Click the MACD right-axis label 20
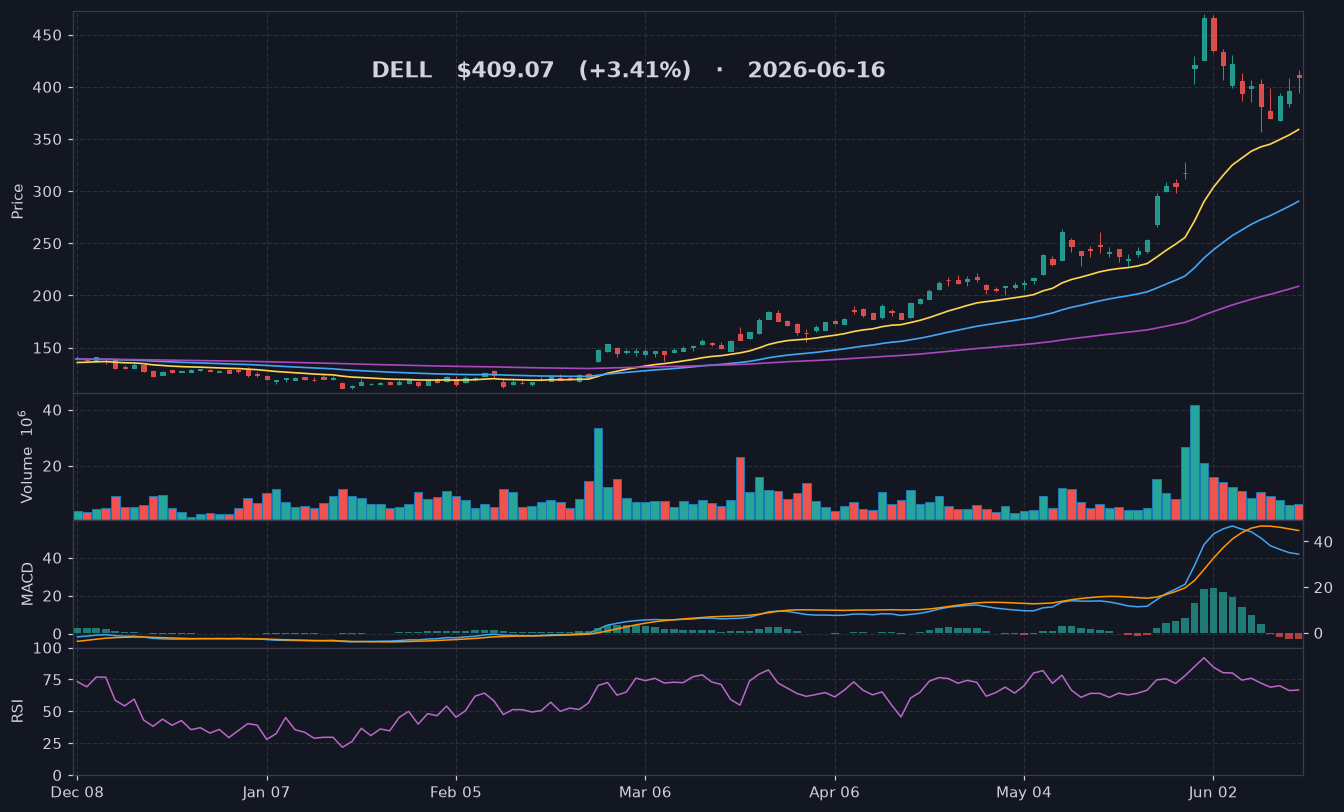Screen dimensions: 1344x812 click(x=1321, y=588)
